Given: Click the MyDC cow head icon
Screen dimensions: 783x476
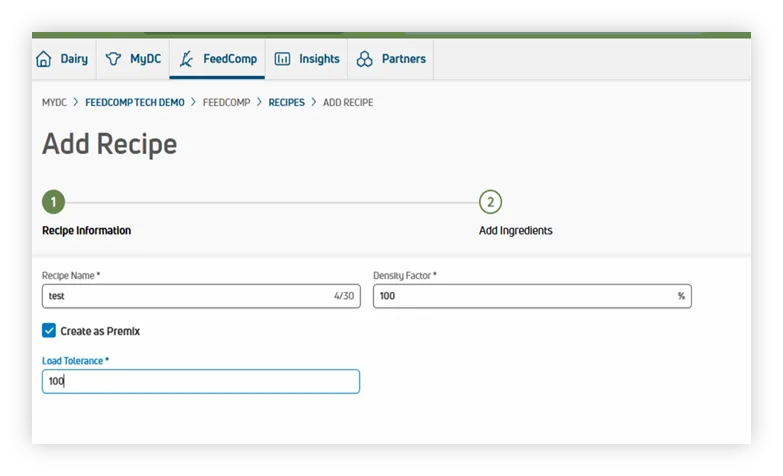Looking at the screenshot, I should click(x=113, y=59).
